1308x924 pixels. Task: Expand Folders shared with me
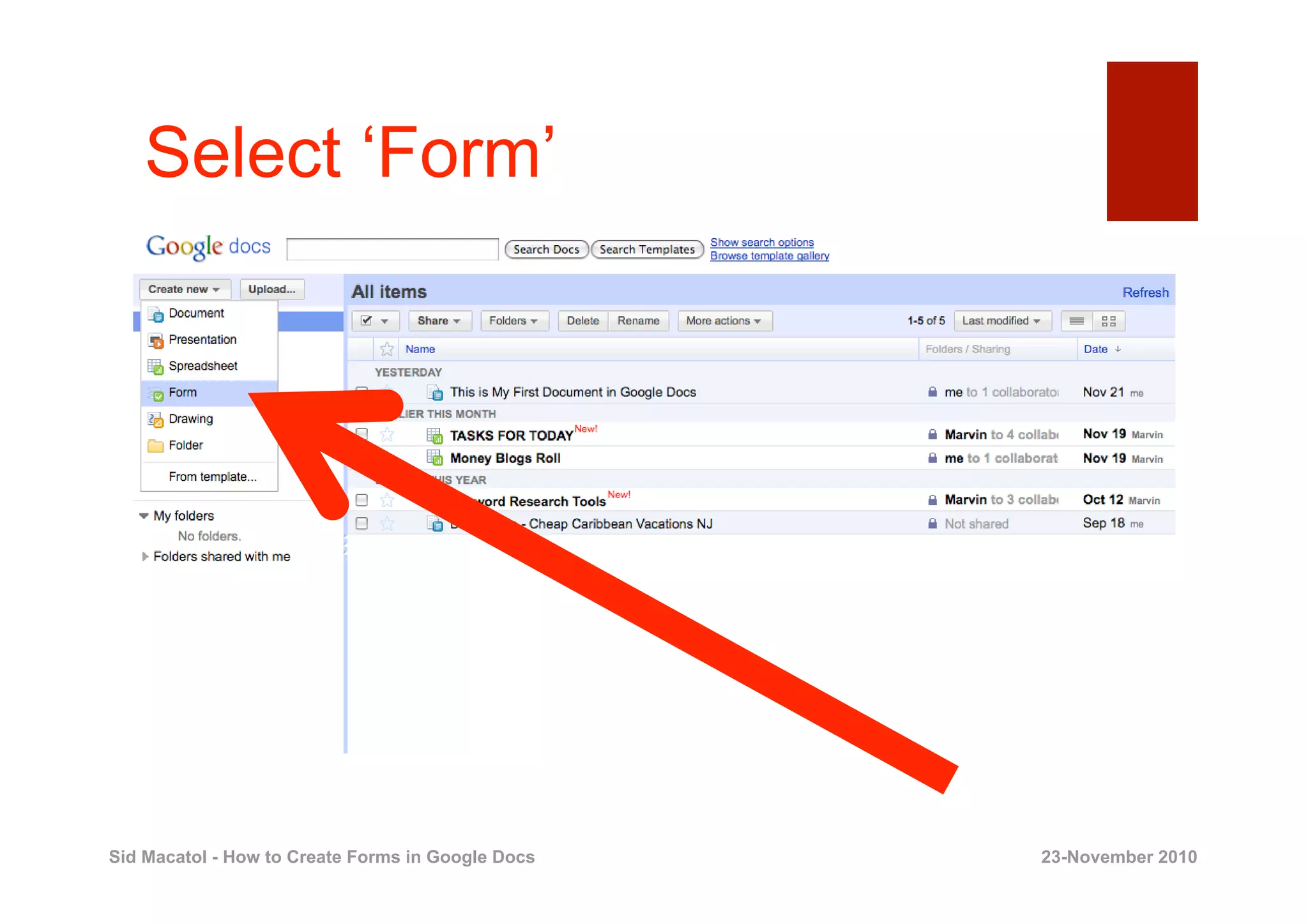[145, 557]
